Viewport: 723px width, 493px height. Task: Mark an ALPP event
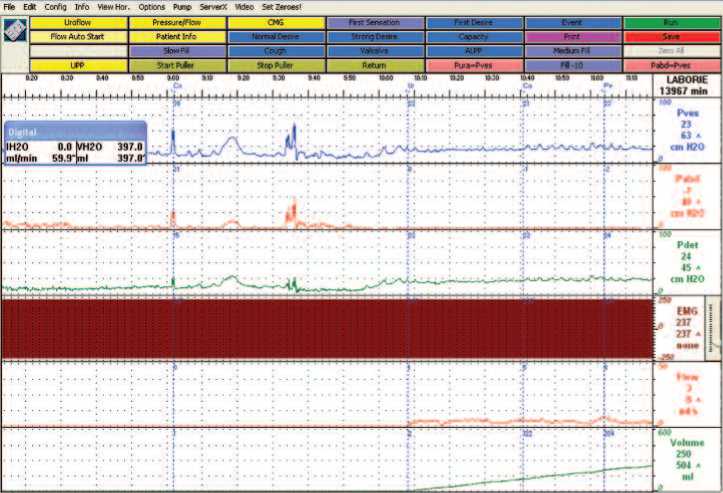pyautogui.click(x=474, y=51)
